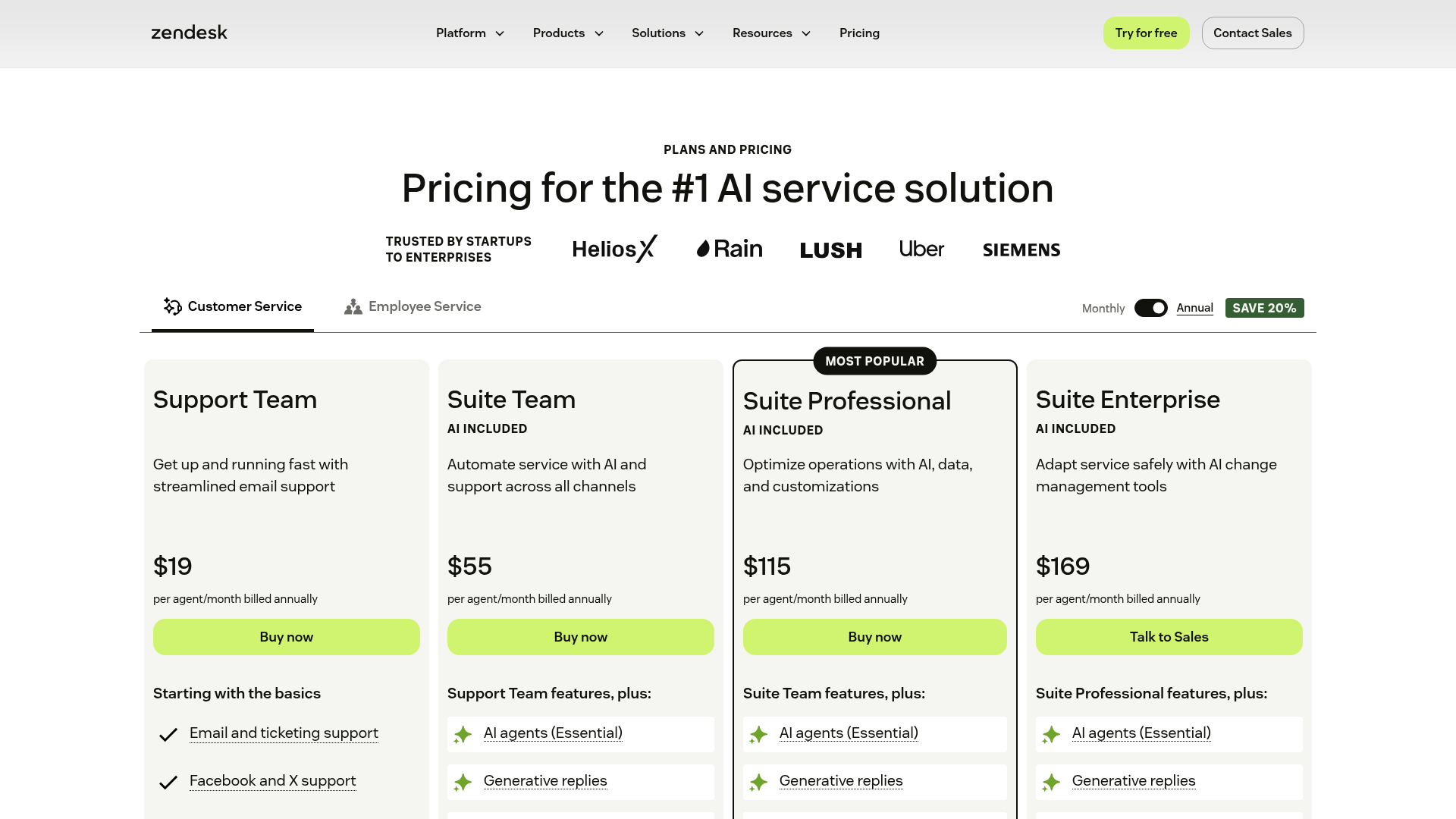
Task: Open the Solutions navigation item
Action: coord(658,33)
